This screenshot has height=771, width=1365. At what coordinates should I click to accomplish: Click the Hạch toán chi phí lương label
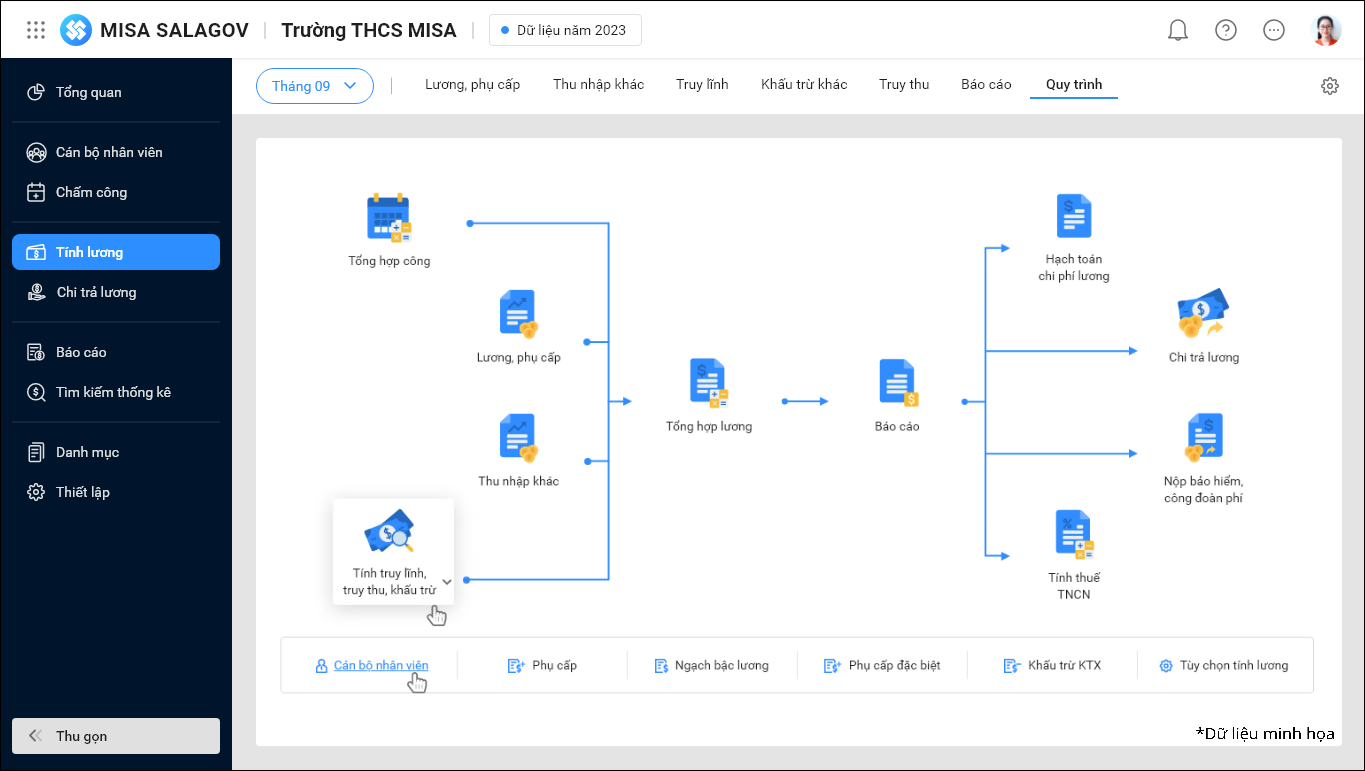coord(1074,267)
